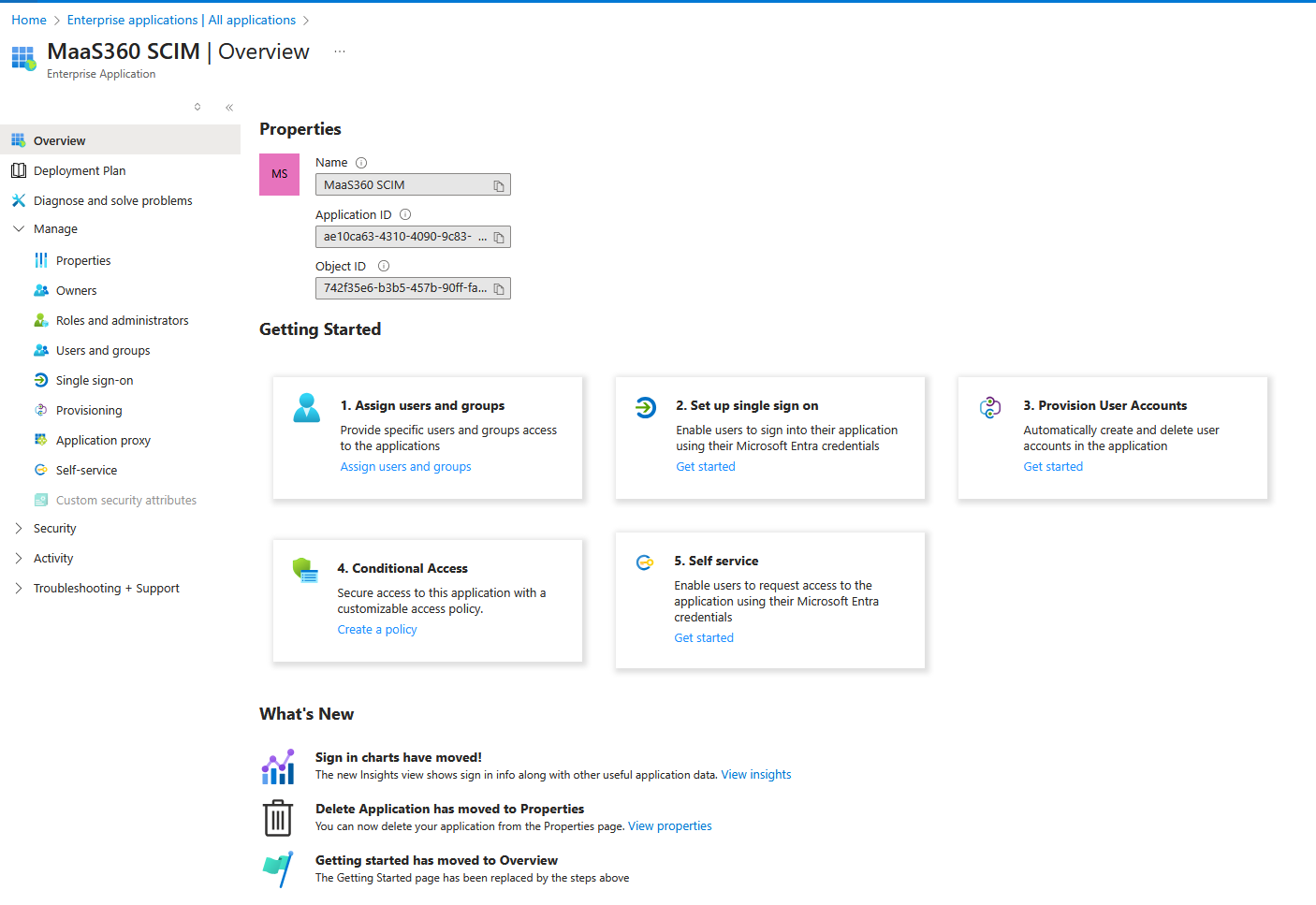Open the View insights link

pyautogui.click(x=755, y=775)
